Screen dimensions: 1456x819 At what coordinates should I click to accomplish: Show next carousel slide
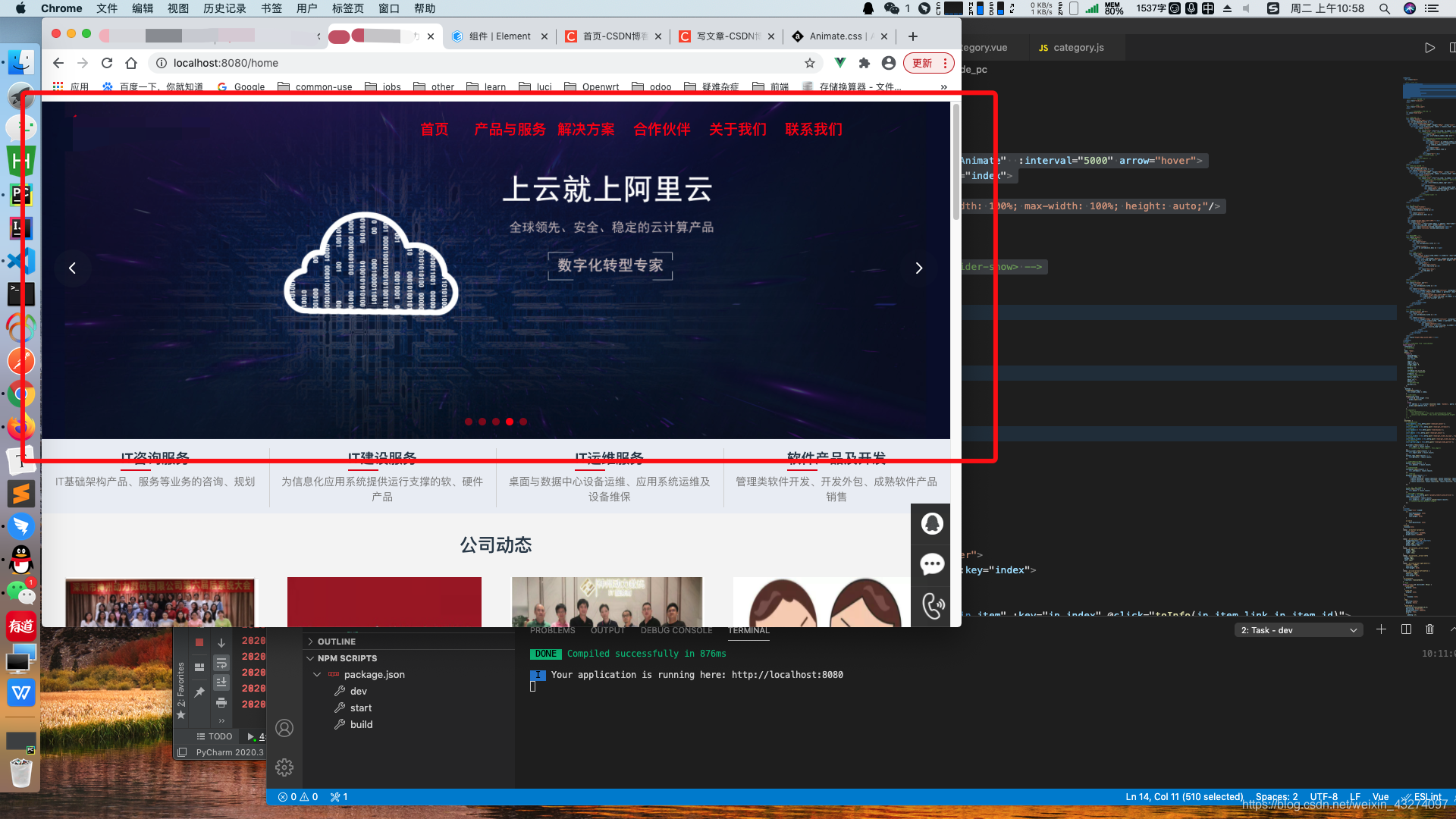918,268
